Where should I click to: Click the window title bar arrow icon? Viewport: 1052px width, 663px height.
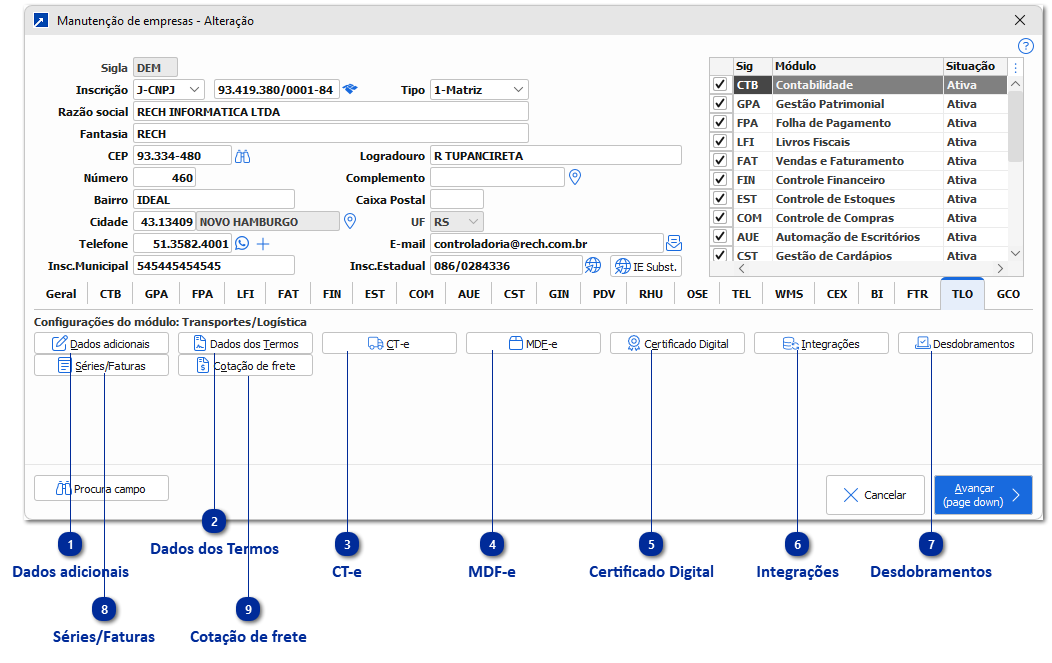pyautogui.click(x=41, y=21)
